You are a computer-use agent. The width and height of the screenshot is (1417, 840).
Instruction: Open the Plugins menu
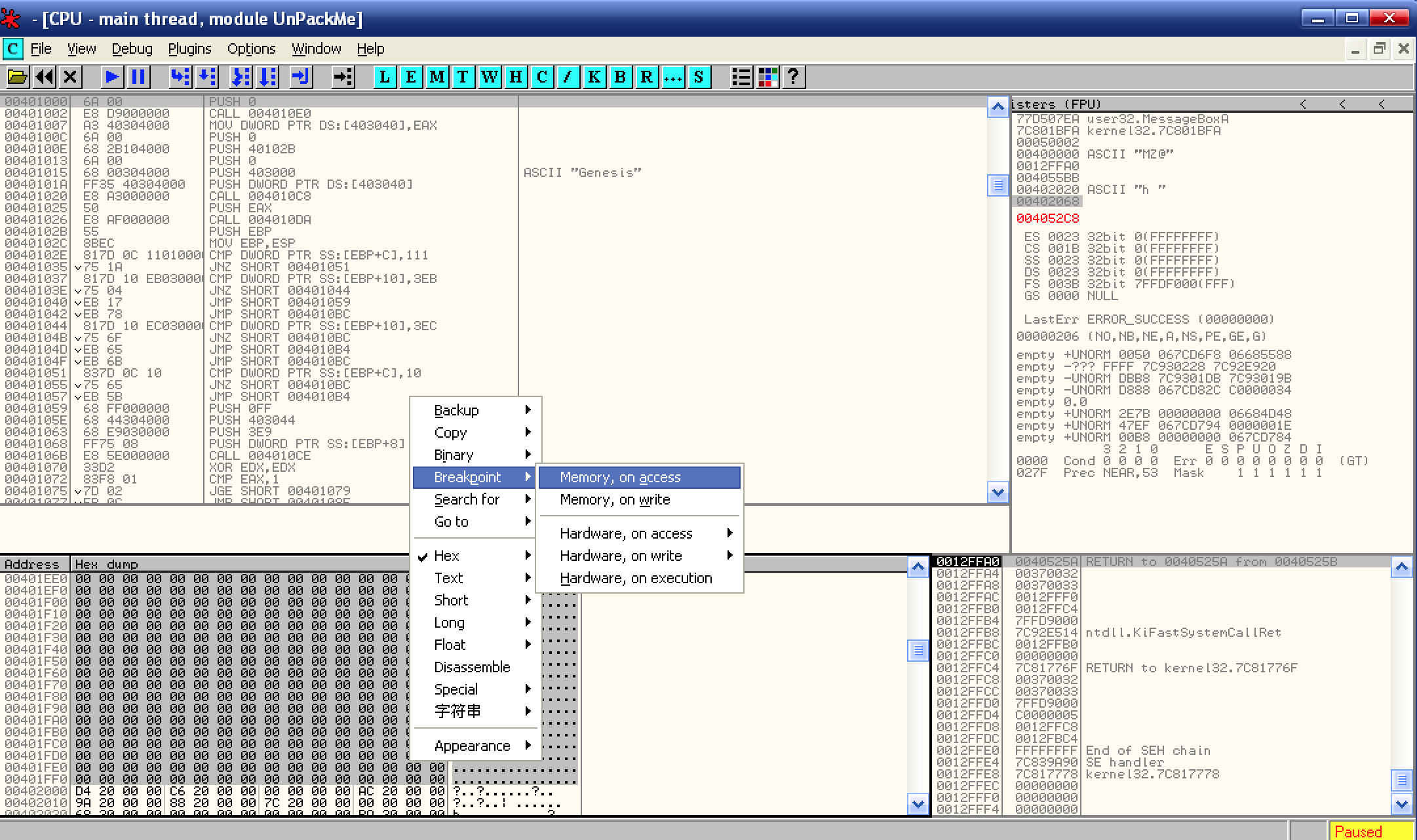tap(189, 48)
